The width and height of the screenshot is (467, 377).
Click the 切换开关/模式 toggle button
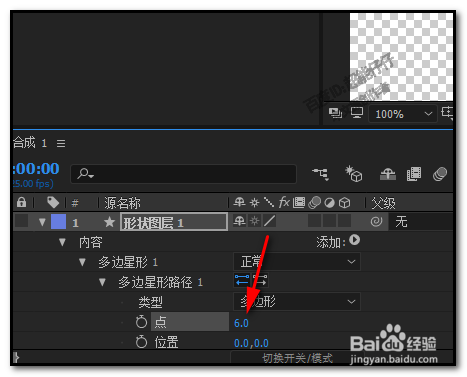point(298,358)
